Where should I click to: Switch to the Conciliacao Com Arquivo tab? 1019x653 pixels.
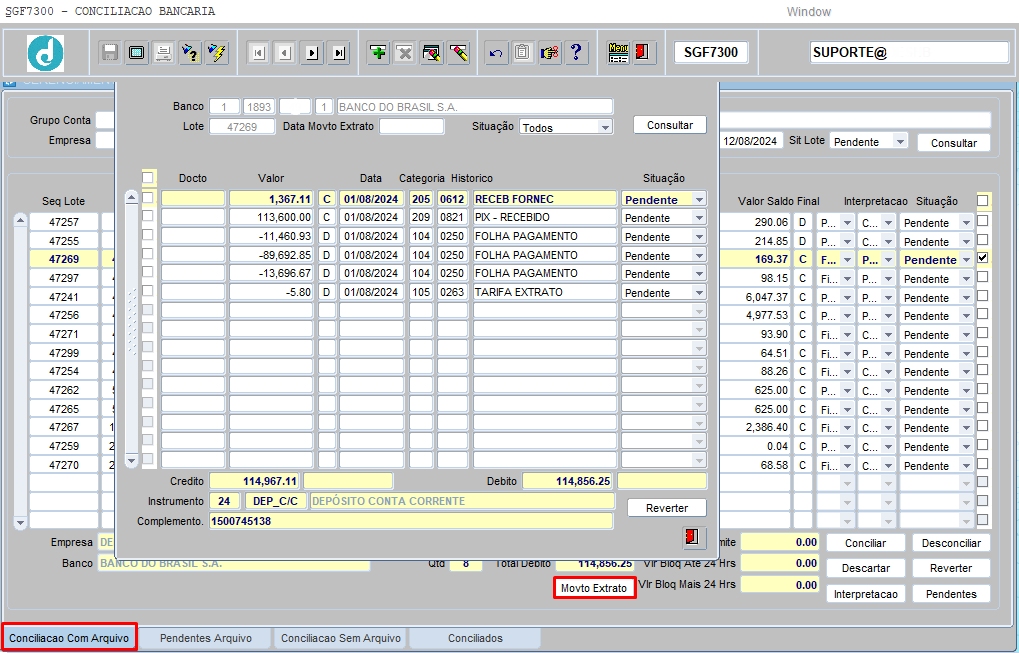(x=69, y=638)
